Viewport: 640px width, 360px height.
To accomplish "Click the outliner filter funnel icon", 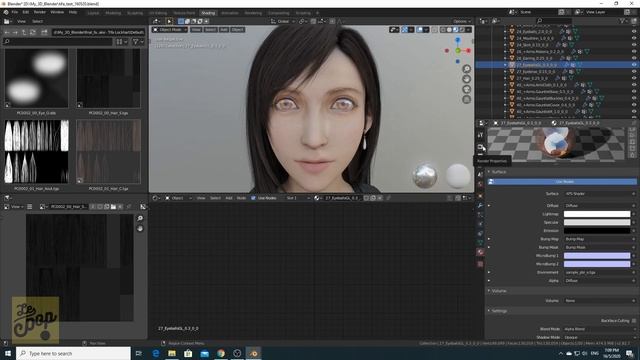I will pyautogui.click(x=623, y=20).
